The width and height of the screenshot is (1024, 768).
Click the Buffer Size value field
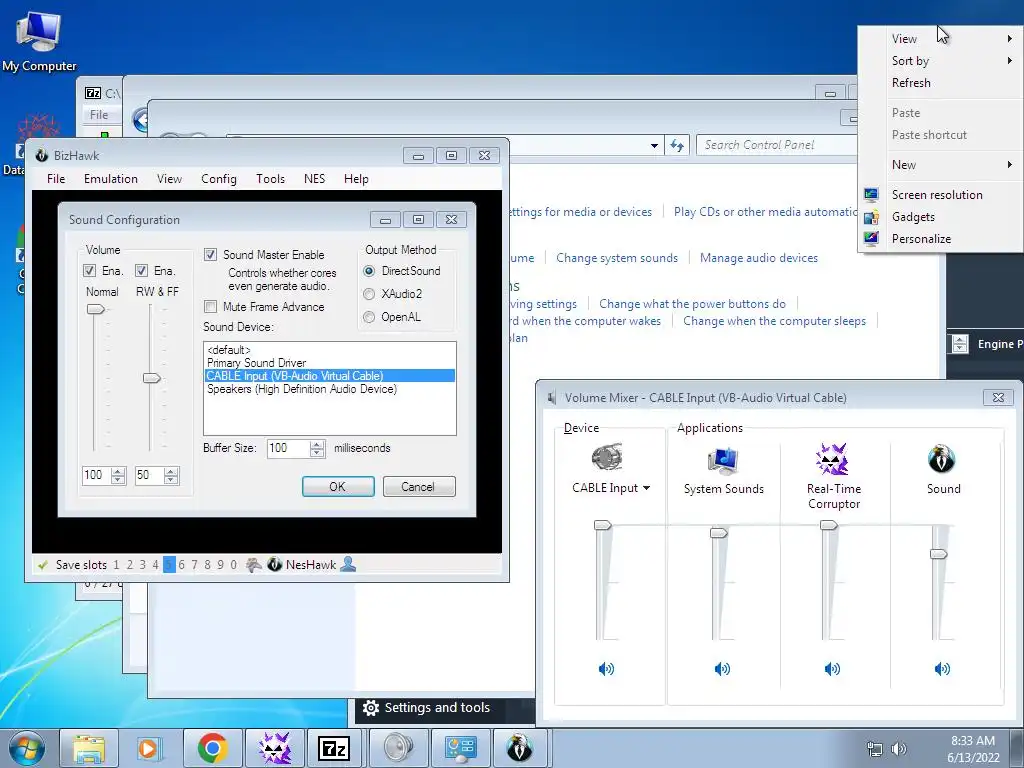[288, 448]
